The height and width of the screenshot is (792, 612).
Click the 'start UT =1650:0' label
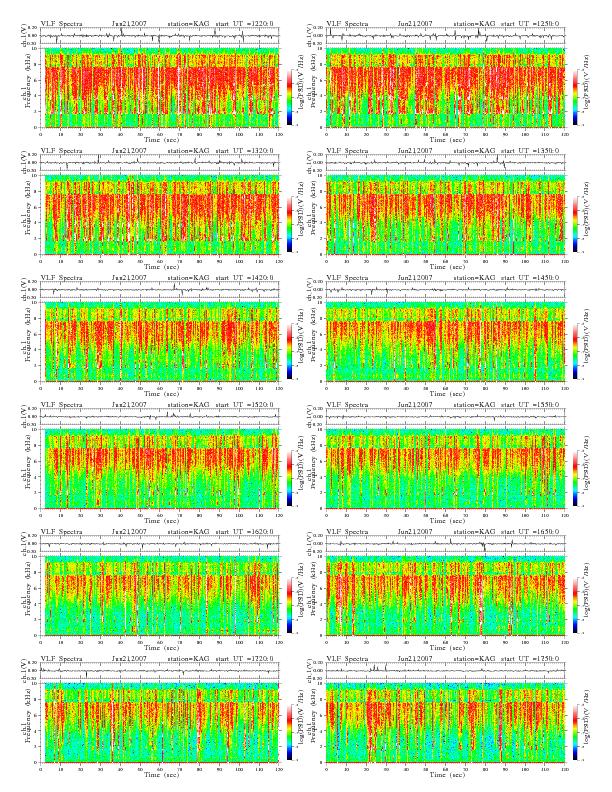pyautogui.click(x=530, y=531)
